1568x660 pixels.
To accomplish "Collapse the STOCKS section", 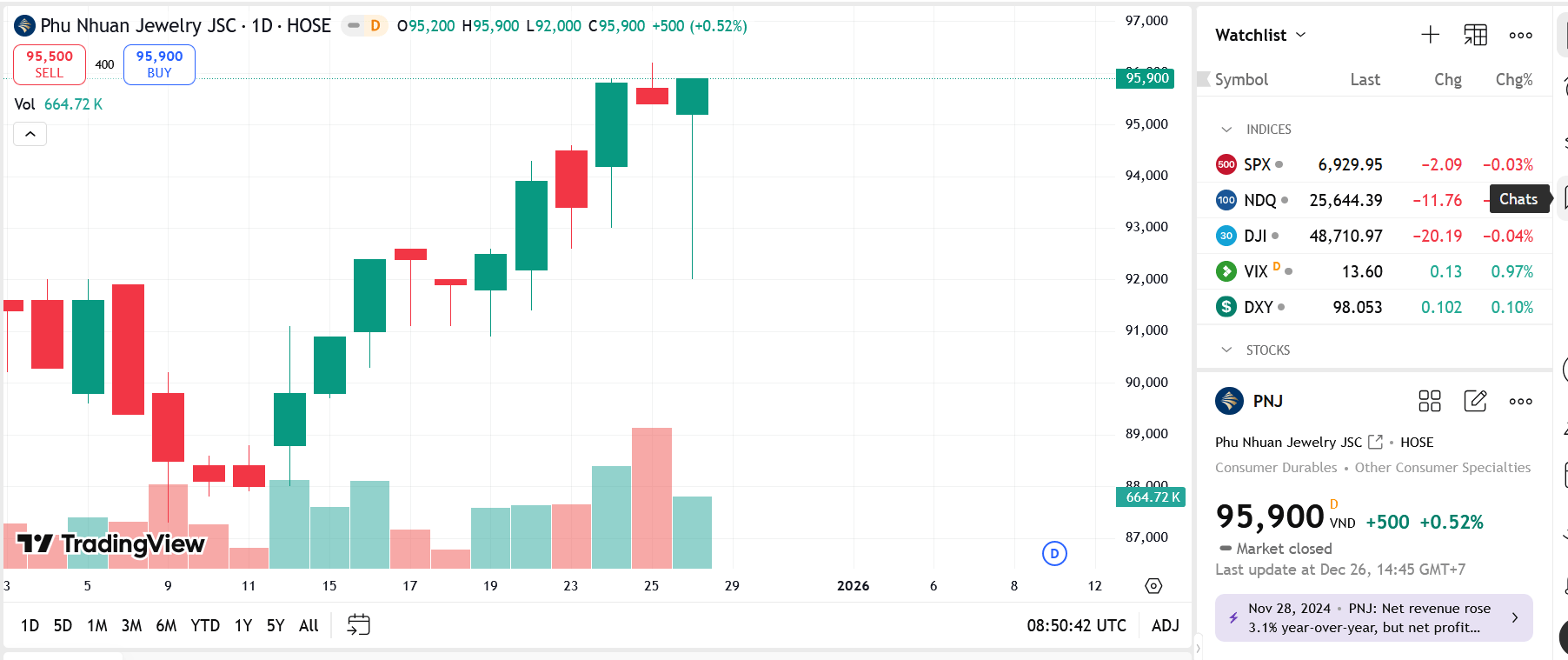I will (1226, 350).
